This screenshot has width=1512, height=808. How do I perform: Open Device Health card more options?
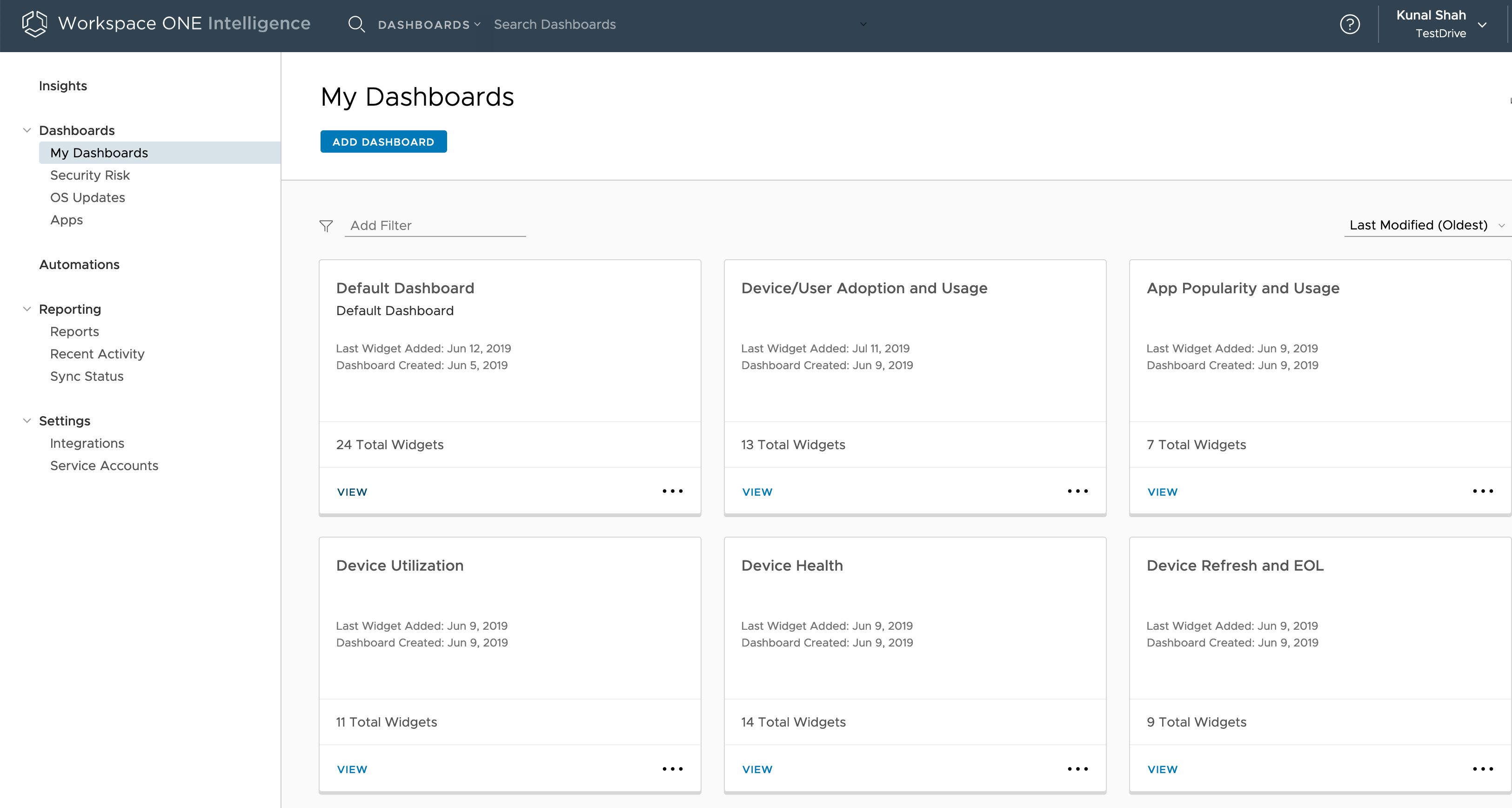point(1077,768)
